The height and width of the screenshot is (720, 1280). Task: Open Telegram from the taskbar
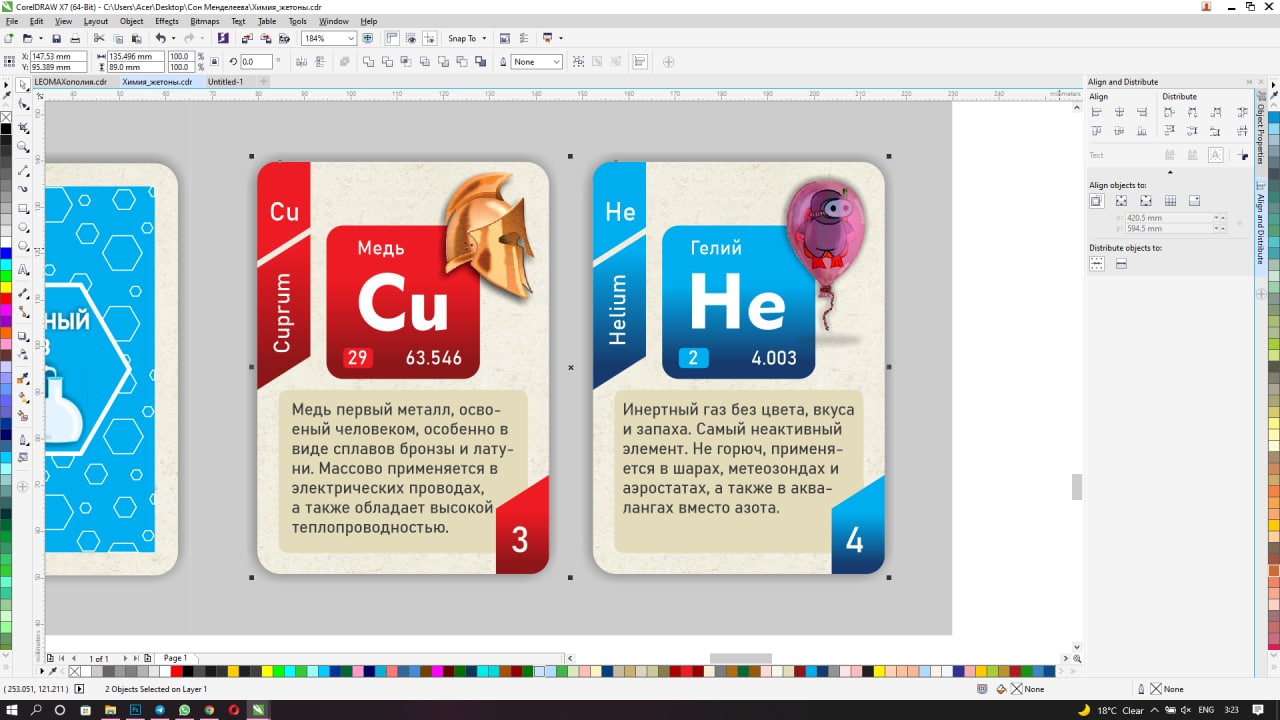[x=160, y=710]
